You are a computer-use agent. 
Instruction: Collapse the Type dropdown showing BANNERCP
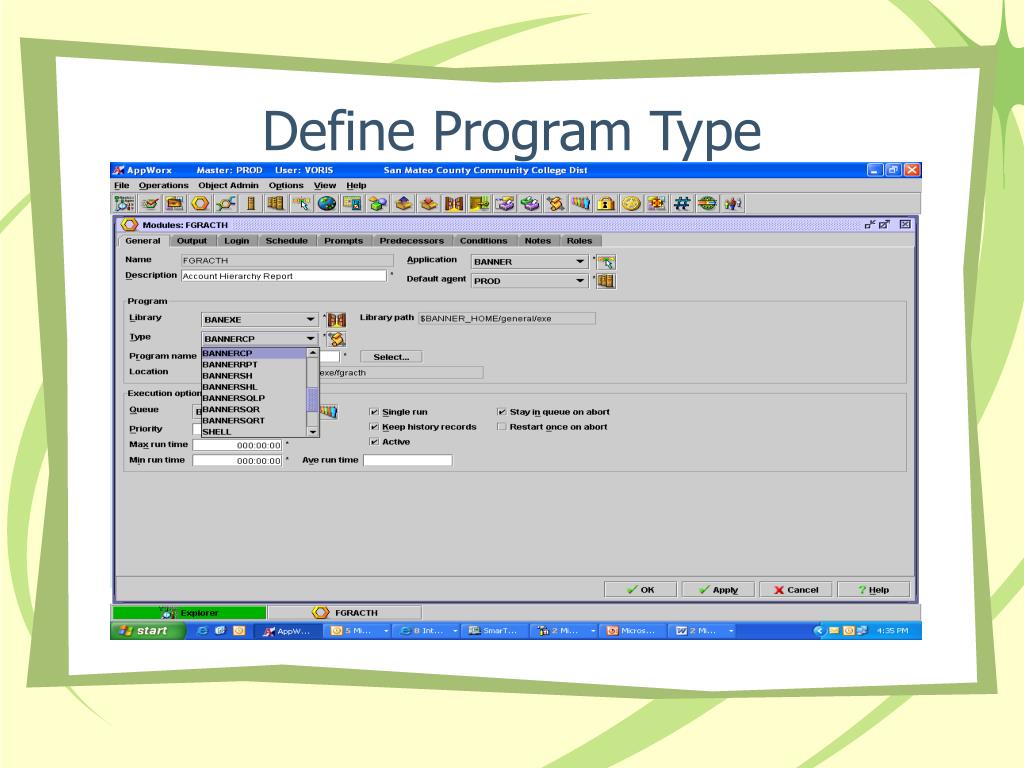point(260,339)
